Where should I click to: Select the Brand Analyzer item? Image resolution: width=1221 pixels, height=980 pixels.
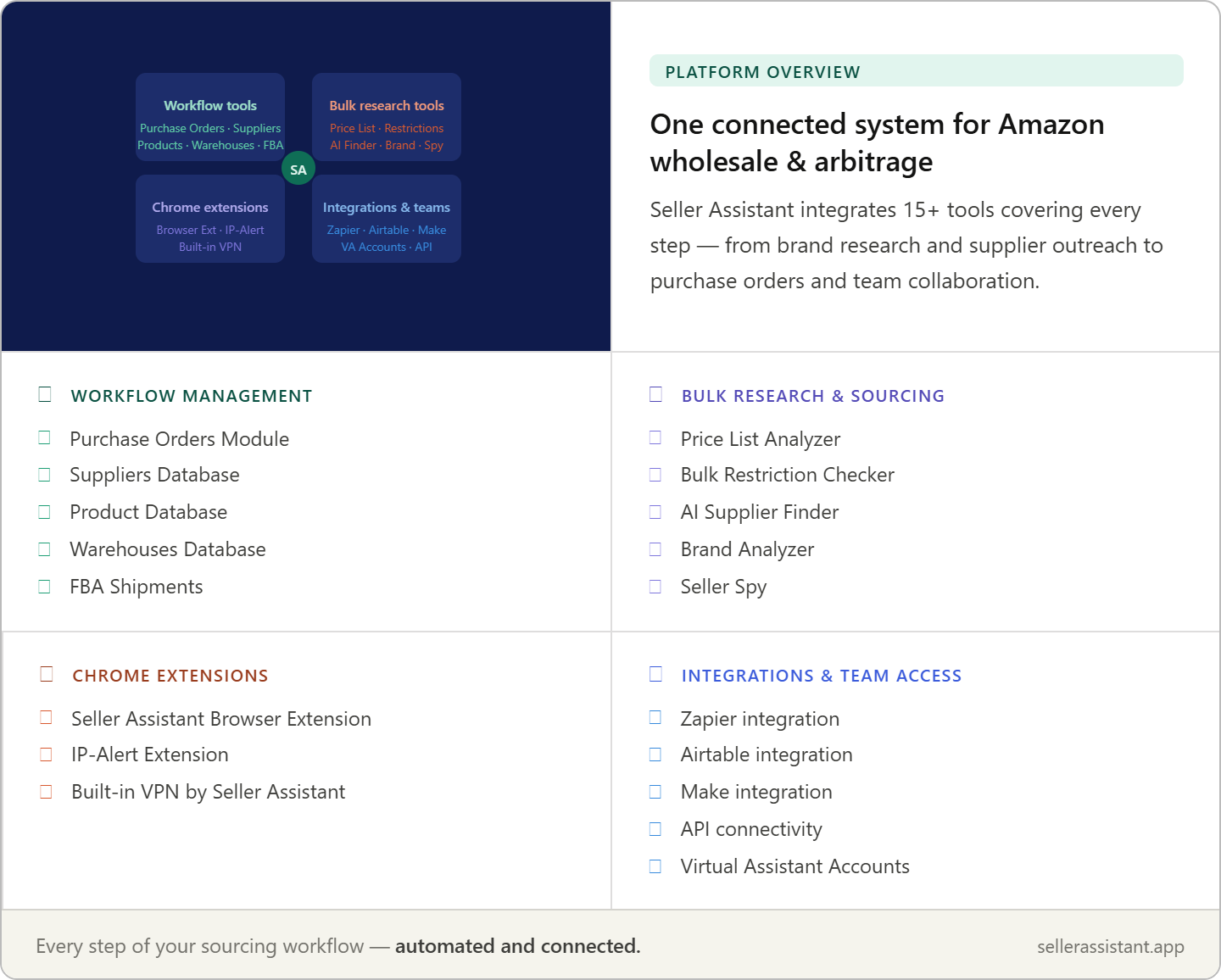747,549
